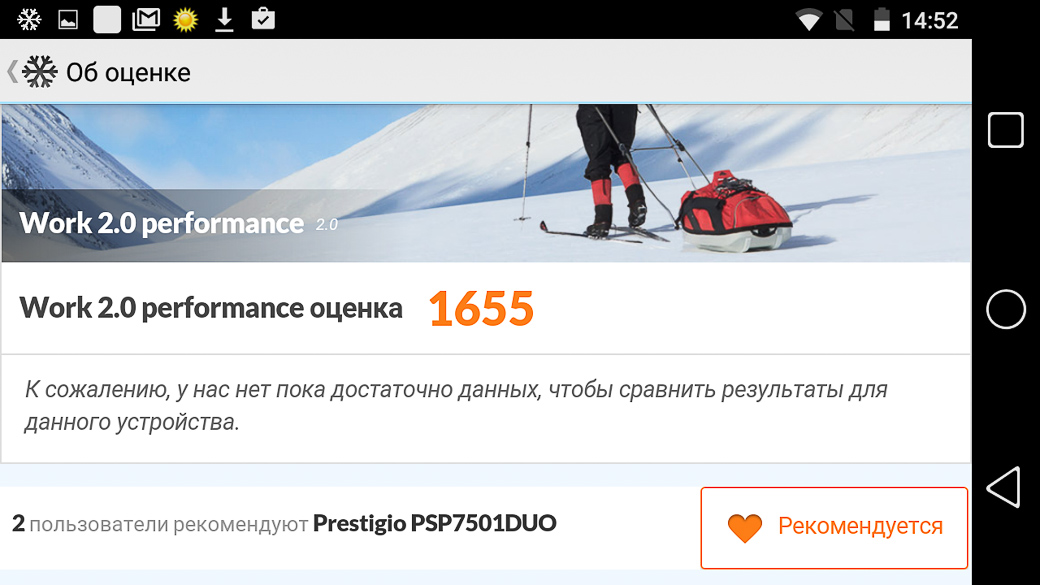This screenshot has height=585, width=1040.
Task: Tap the 14:52 clock
Action: pyautogui.click(x=929, y=21)
